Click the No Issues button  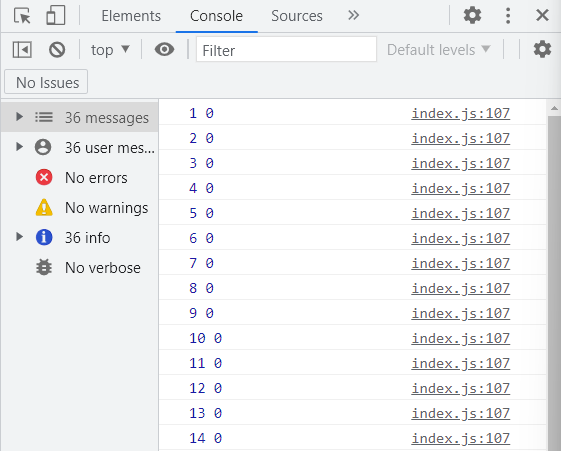(x=46, y=82)
